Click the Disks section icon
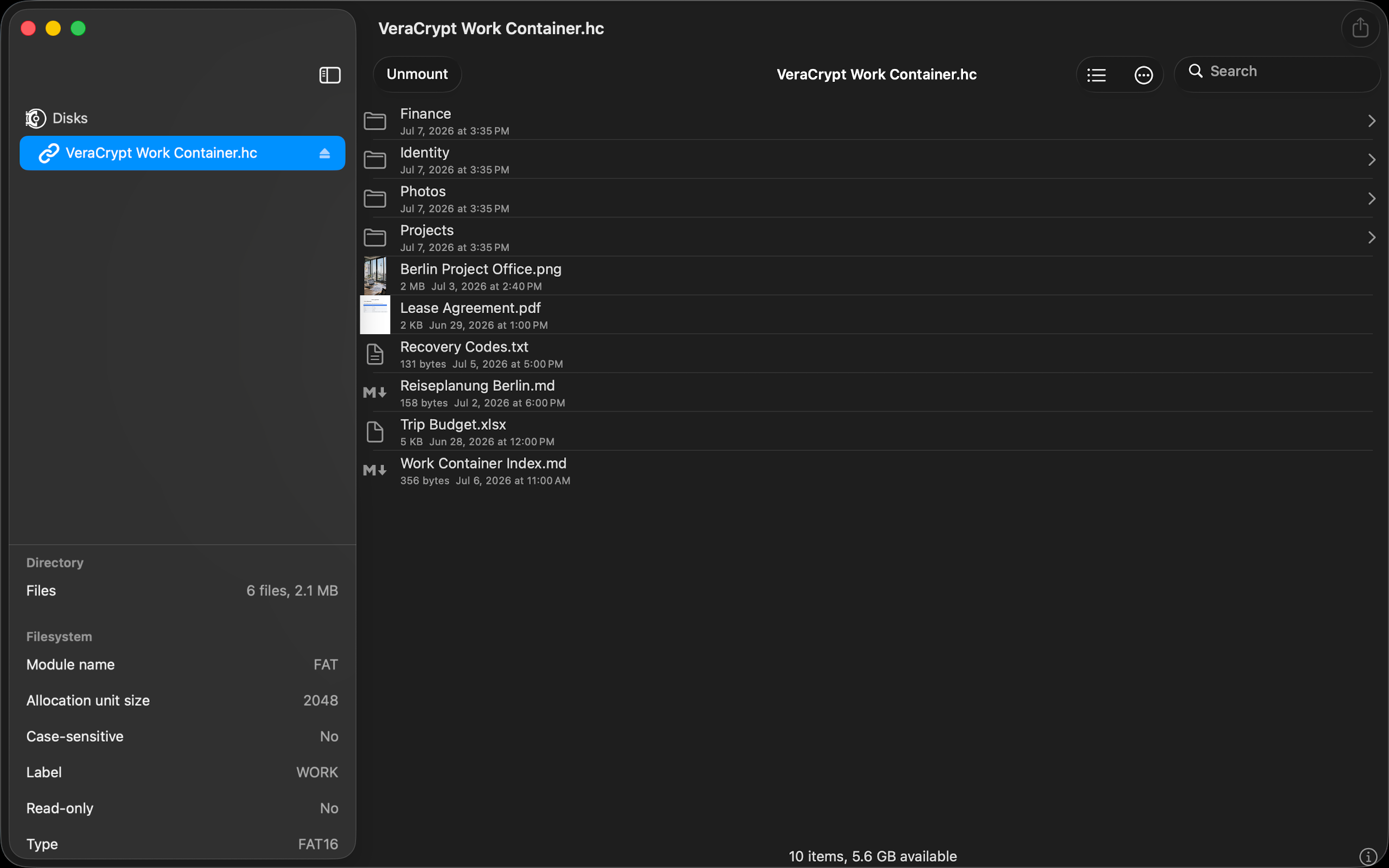This screenshot has height=868, width=1389. pyautogui.click(x=36, y=118)
